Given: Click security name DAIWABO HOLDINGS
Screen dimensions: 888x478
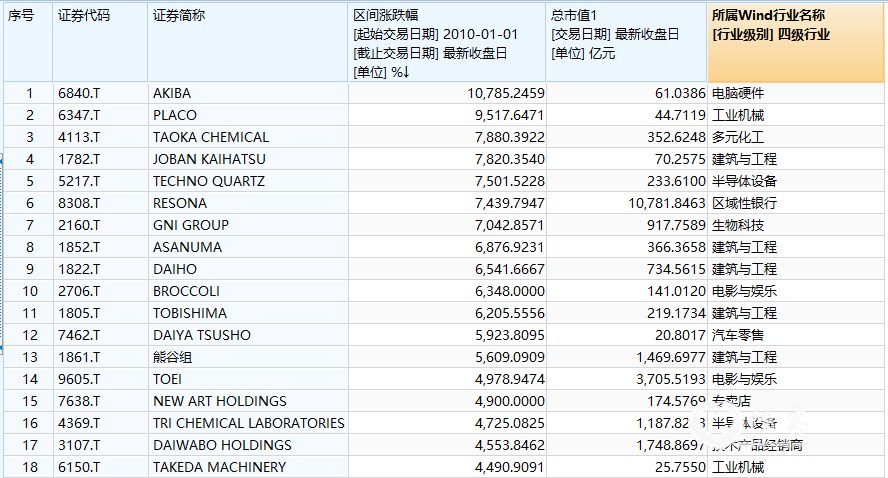Looking at the screenshot, I should click(222, 446).
